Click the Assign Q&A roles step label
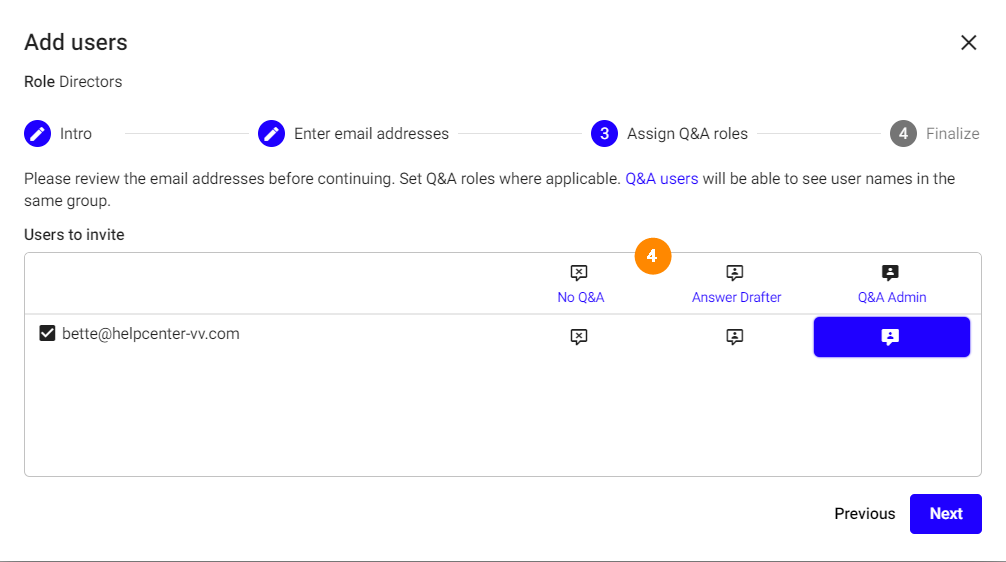 (687, 134)
